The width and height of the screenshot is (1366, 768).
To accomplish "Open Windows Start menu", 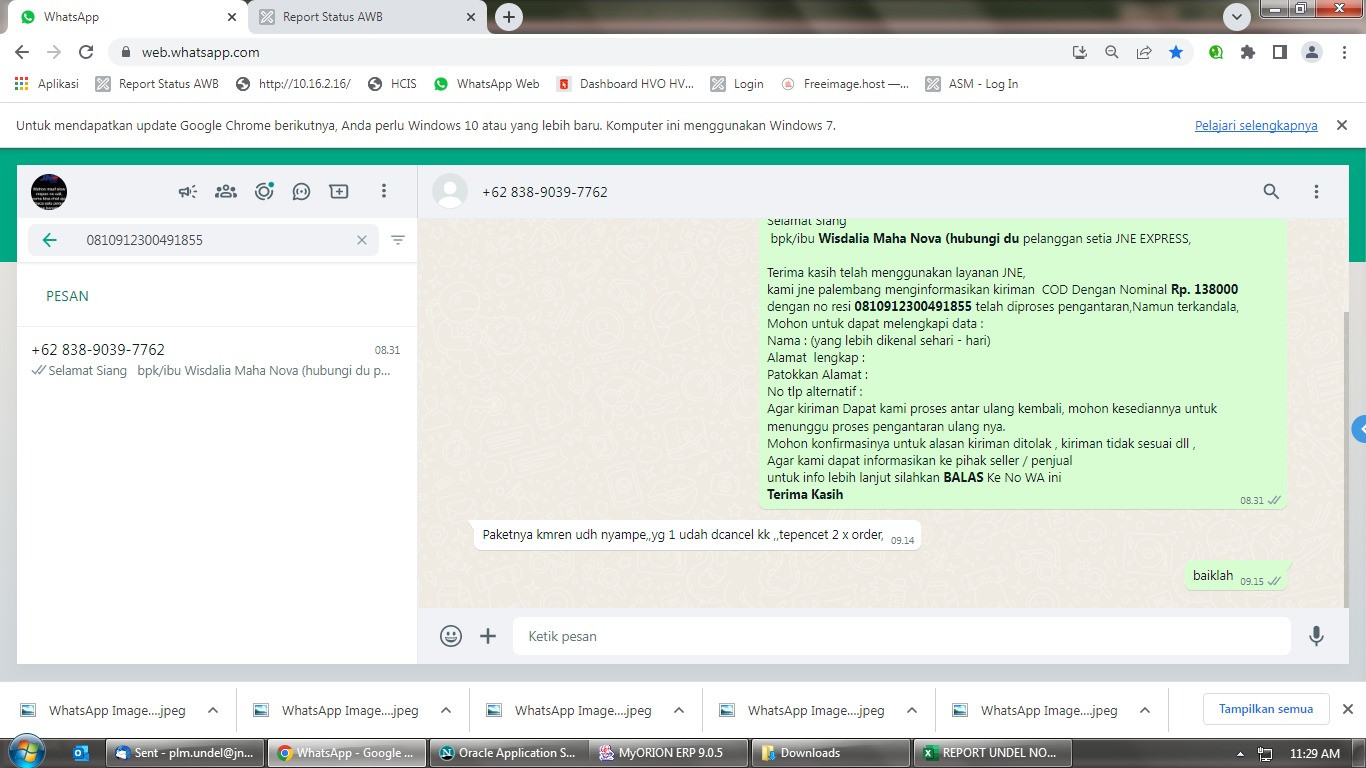I will coord(25,752).
